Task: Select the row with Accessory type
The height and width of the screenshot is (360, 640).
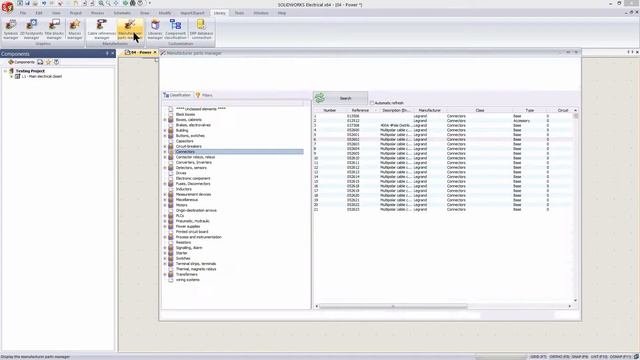Action: click(443, 121)
